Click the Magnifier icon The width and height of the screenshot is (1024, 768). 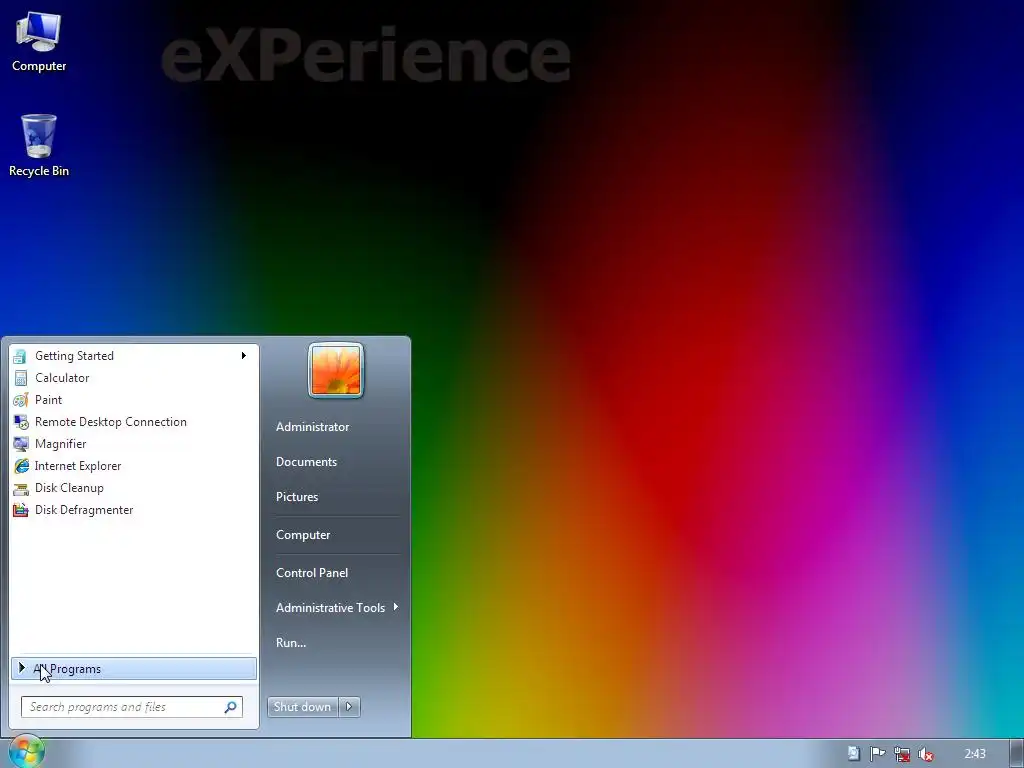point(20,444)
